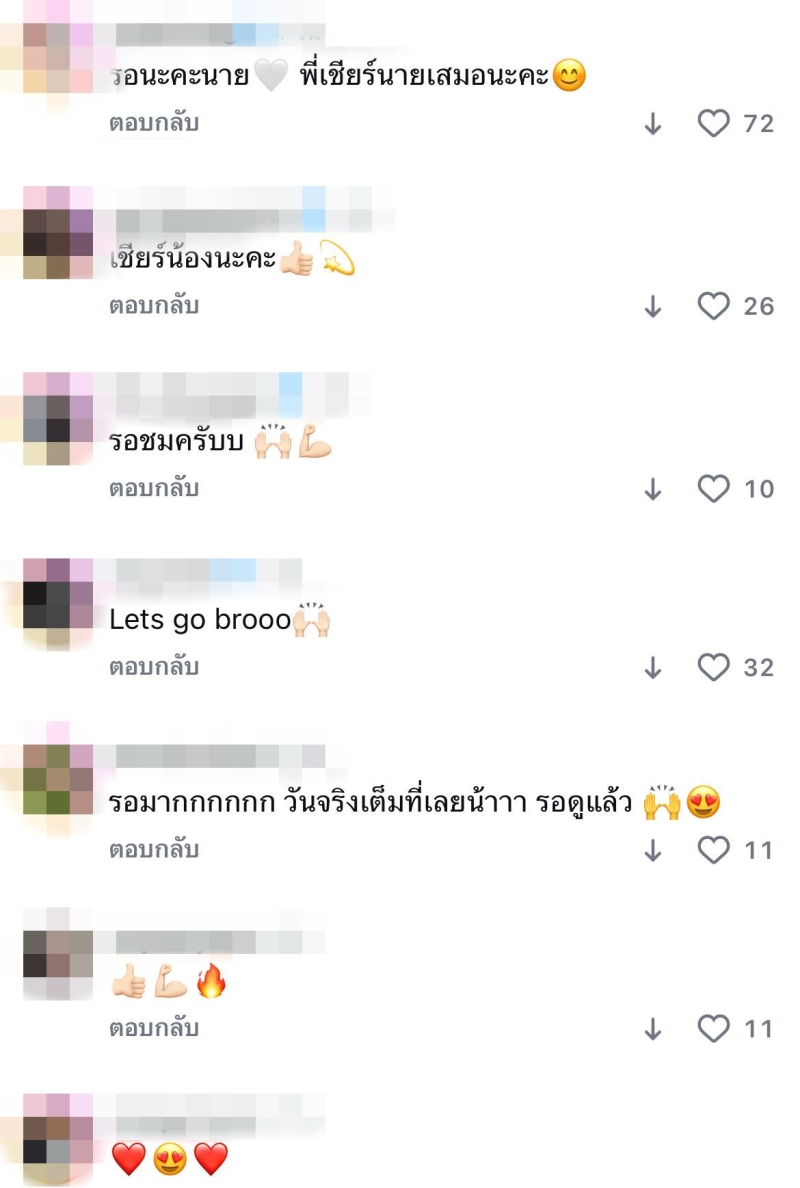
Task: Like the comment with 26 likes
Action: (713, 305)
